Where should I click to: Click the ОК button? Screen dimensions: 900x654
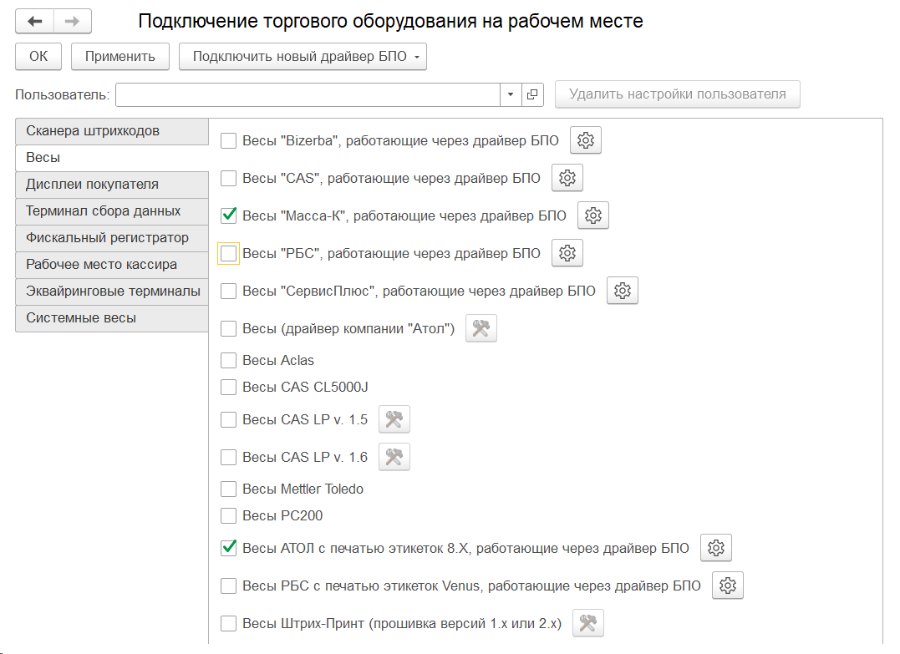[x=38, y=56]
